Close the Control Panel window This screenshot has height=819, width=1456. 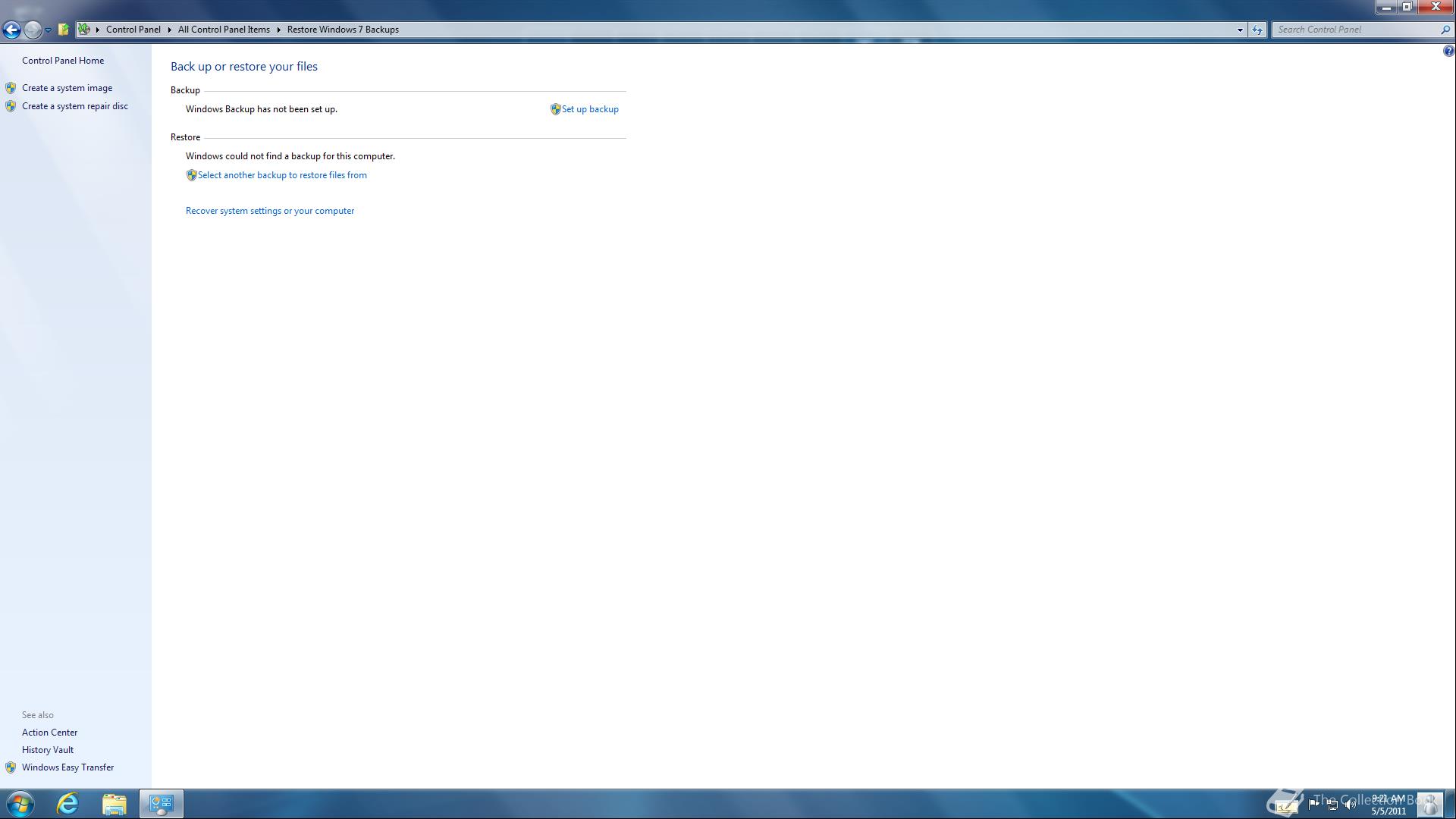tap(1436, 7)
